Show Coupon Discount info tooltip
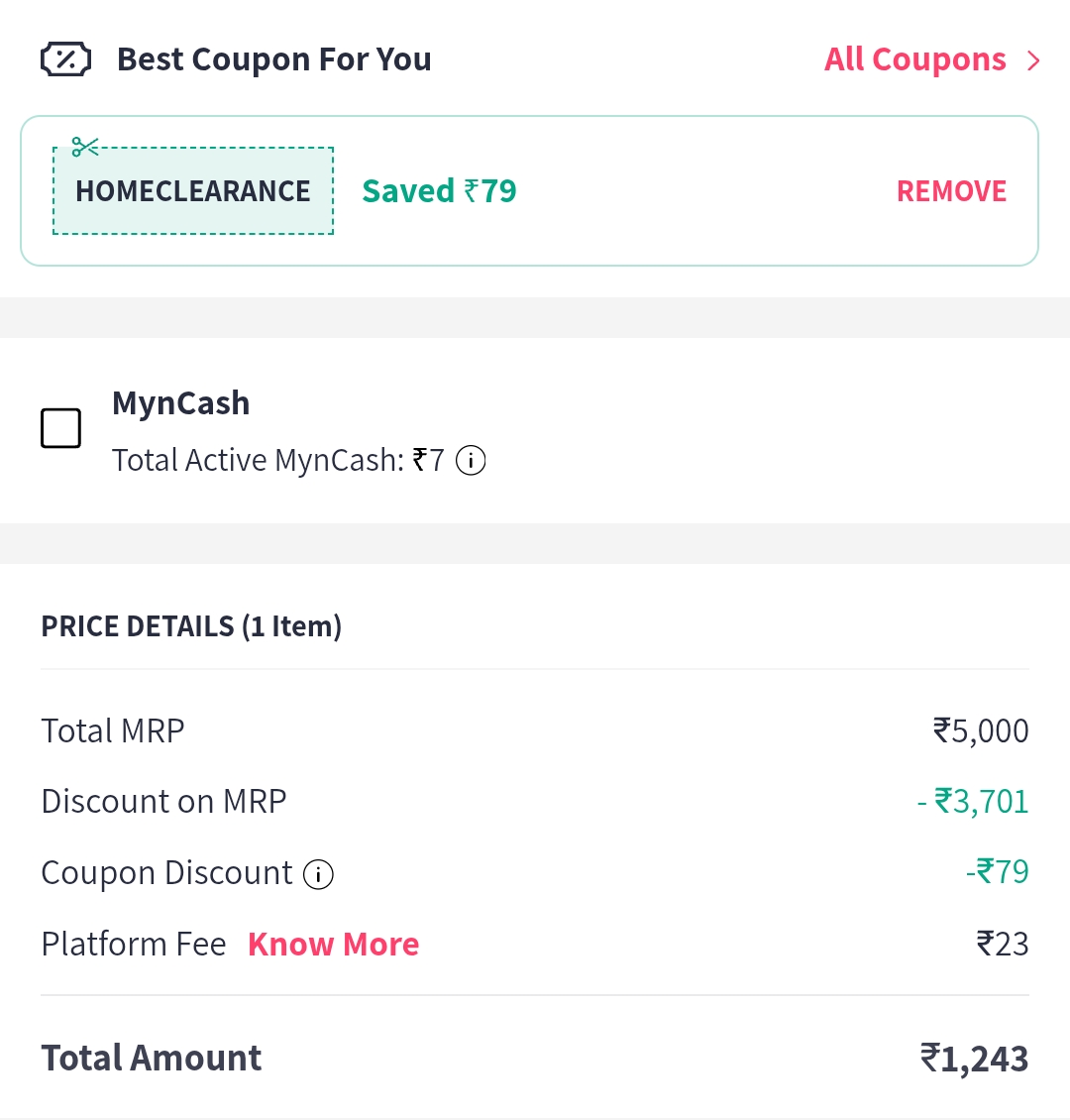The width and height of the screenshot is (1070, 1120). 318,874
